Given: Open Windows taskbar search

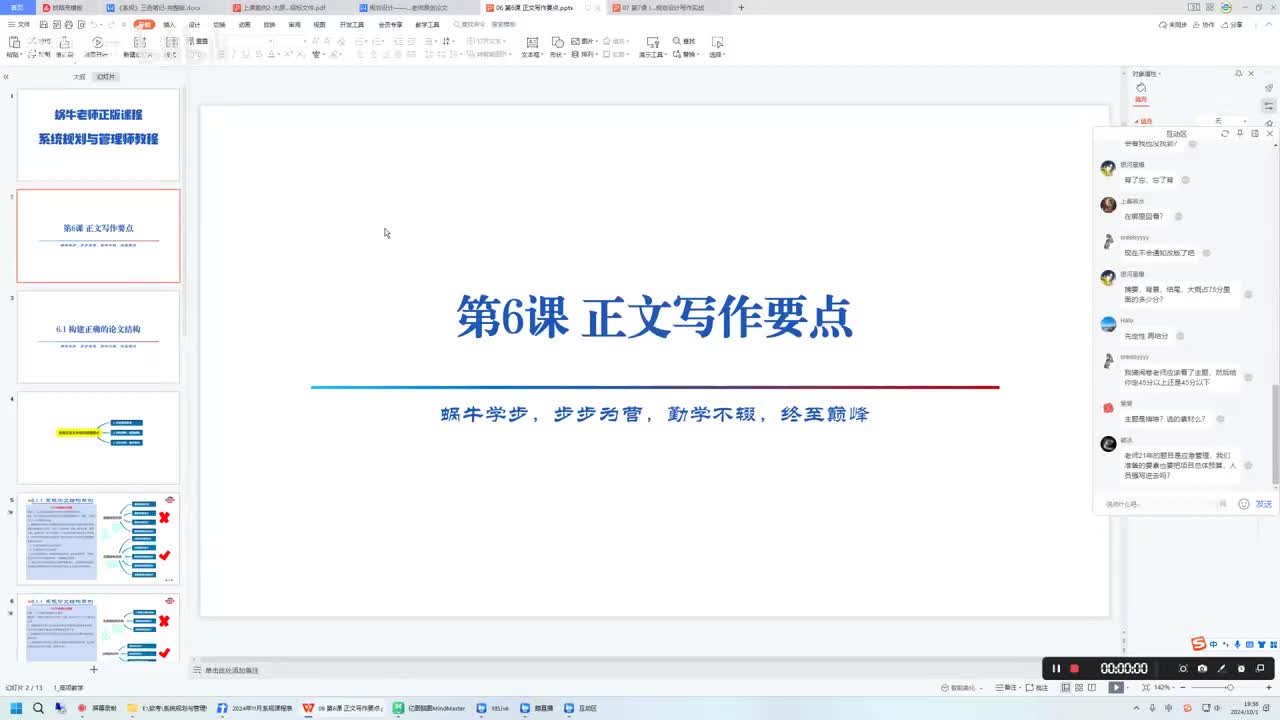Looking at the screenshot, I should [x=38, y=708].
